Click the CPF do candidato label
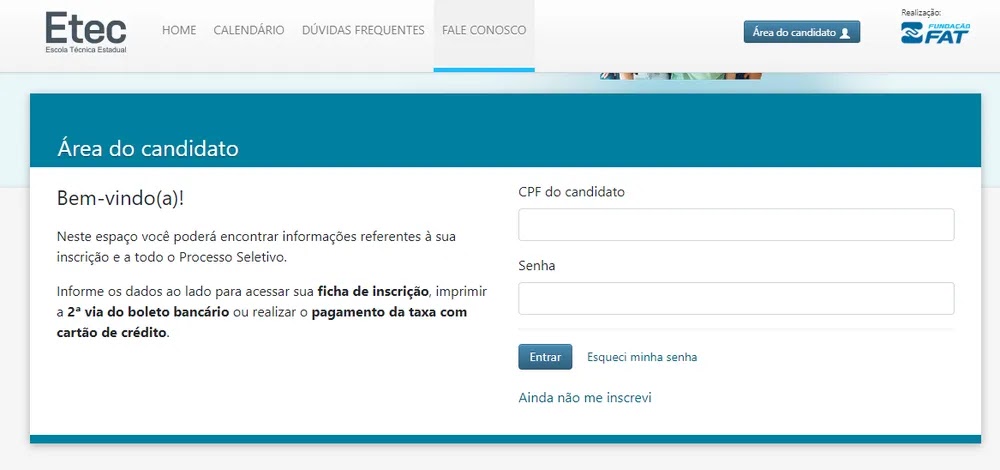The height and width of the screenshot is (470, 1000). point(571,192)
